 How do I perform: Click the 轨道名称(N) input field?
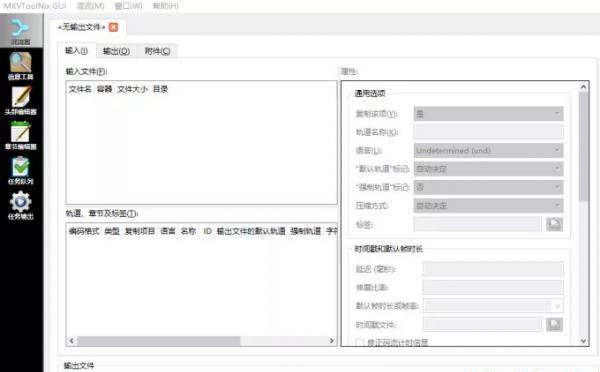pos(488,132)
